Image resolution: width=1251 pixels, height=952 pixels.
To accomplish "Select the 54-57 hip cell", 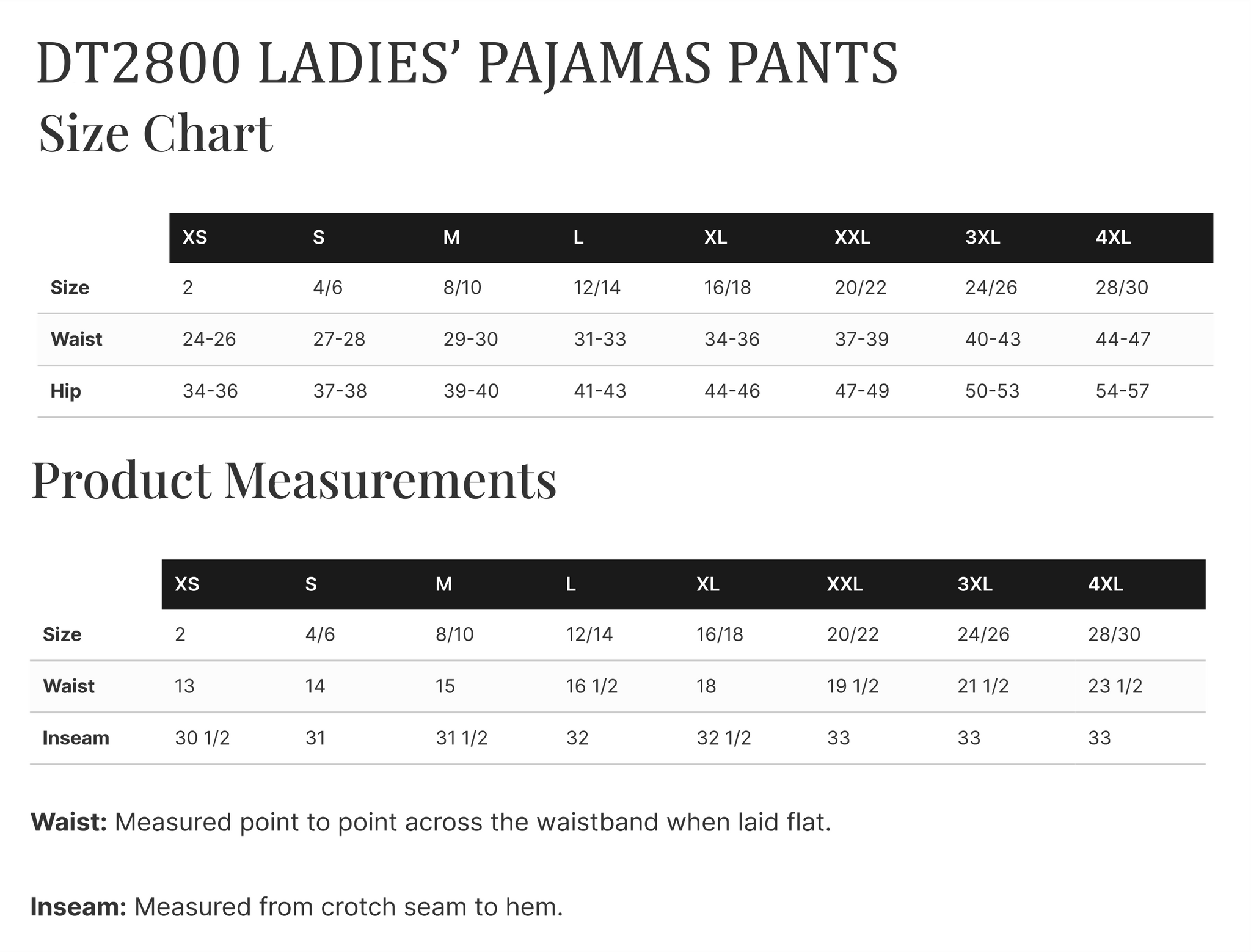I will click(1122, 391).
